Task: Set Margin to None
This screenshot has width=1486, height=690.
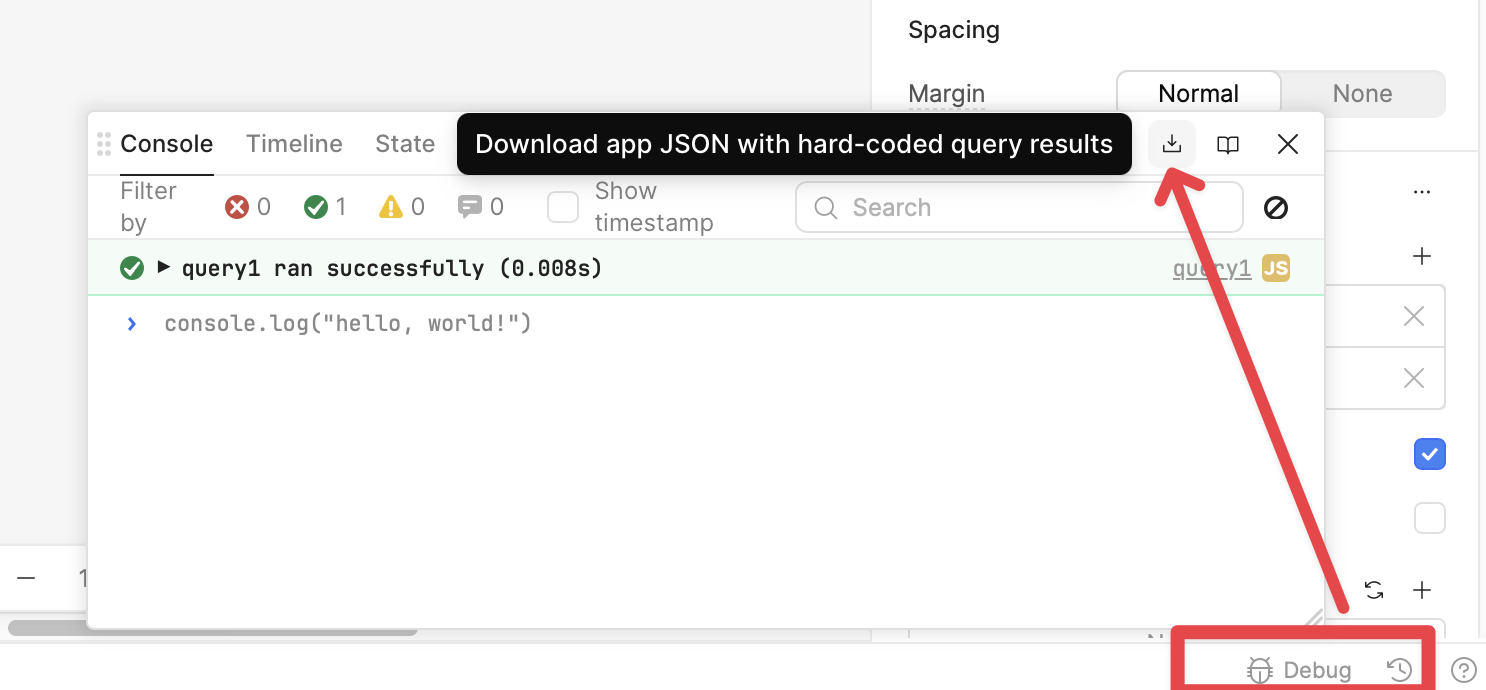Action: 1362,94
